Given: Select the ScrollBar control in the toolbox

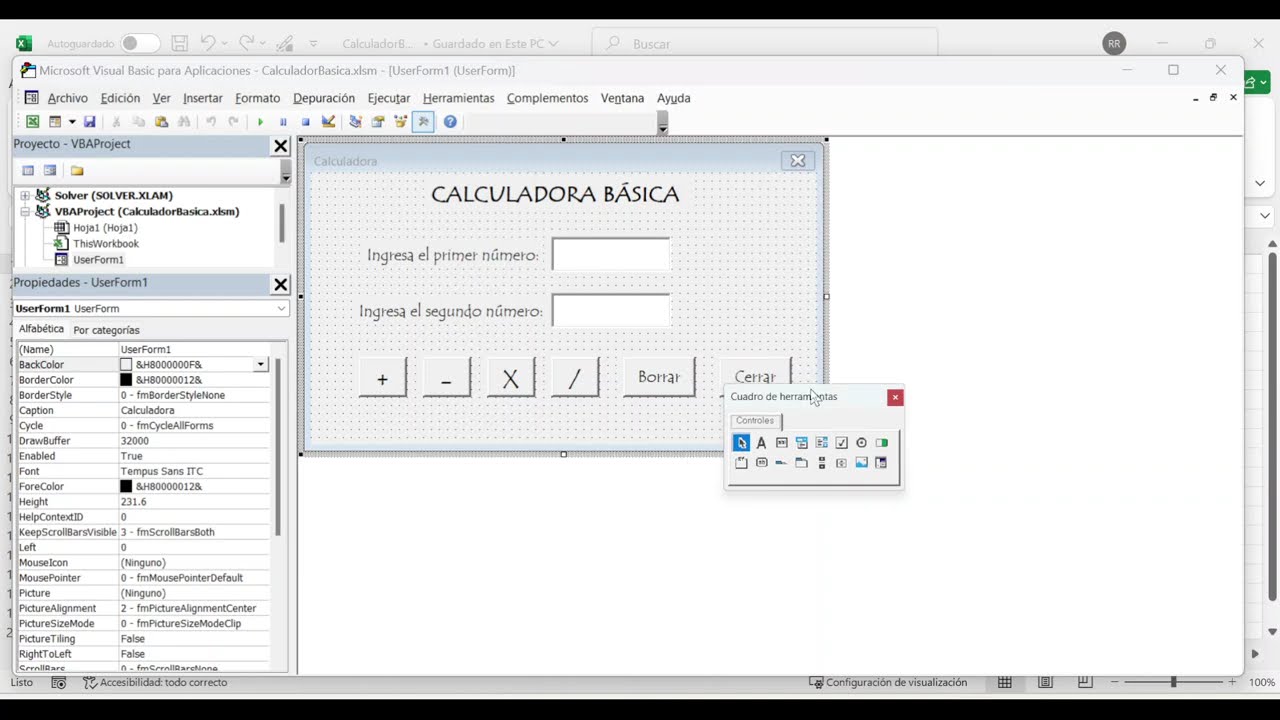Looking at the screenshot, I should (821, 463).
